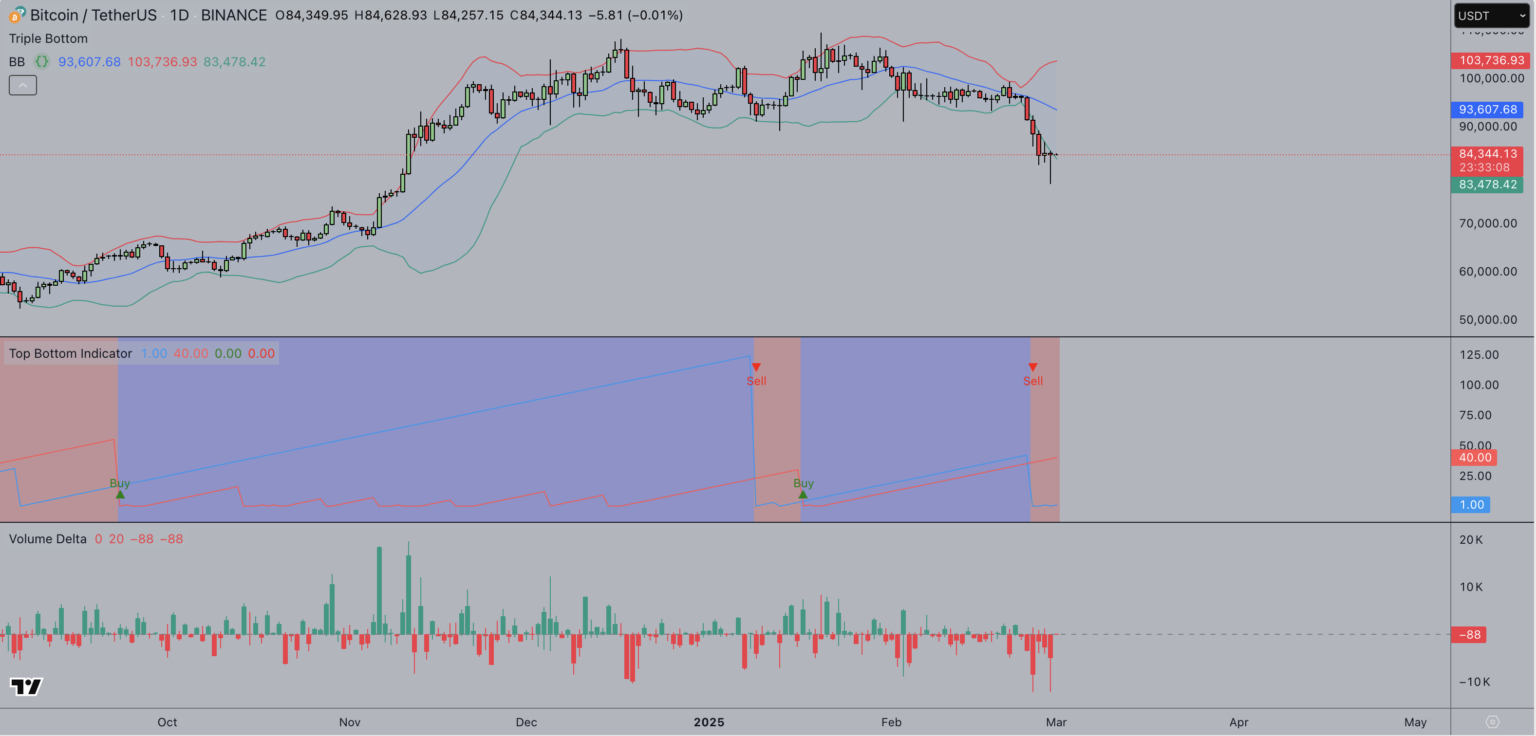
Task: Select the Volume Delta indicator label
Action: pyautogui.click(x=47, y=539)
